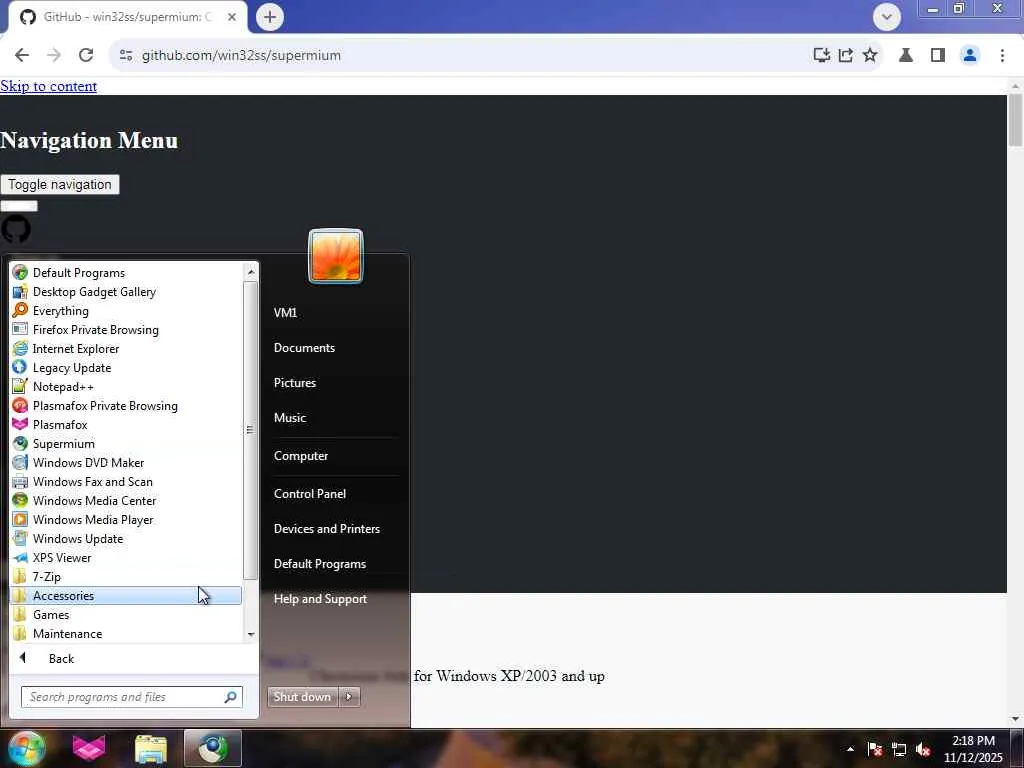Start Firefox Private Browsing
Image resolution: width=1024 pixels, height=768 pixels.
pyautogui.click(x=126, y=330)
